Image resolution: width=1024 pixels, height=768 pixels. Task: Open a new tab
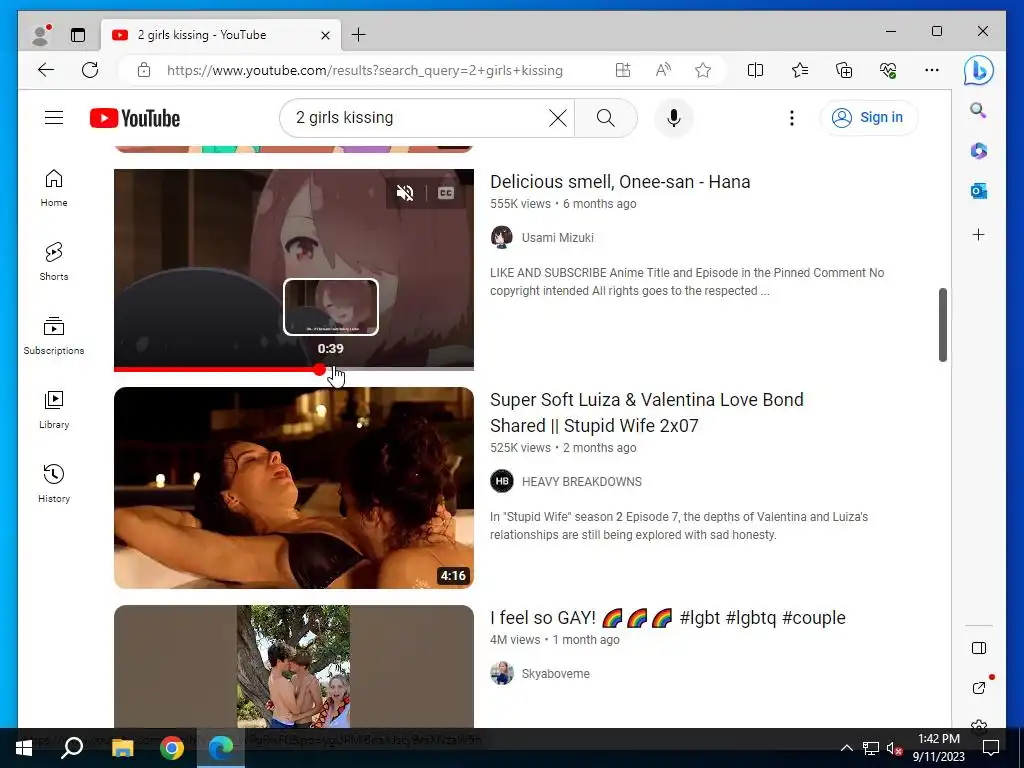359,35
